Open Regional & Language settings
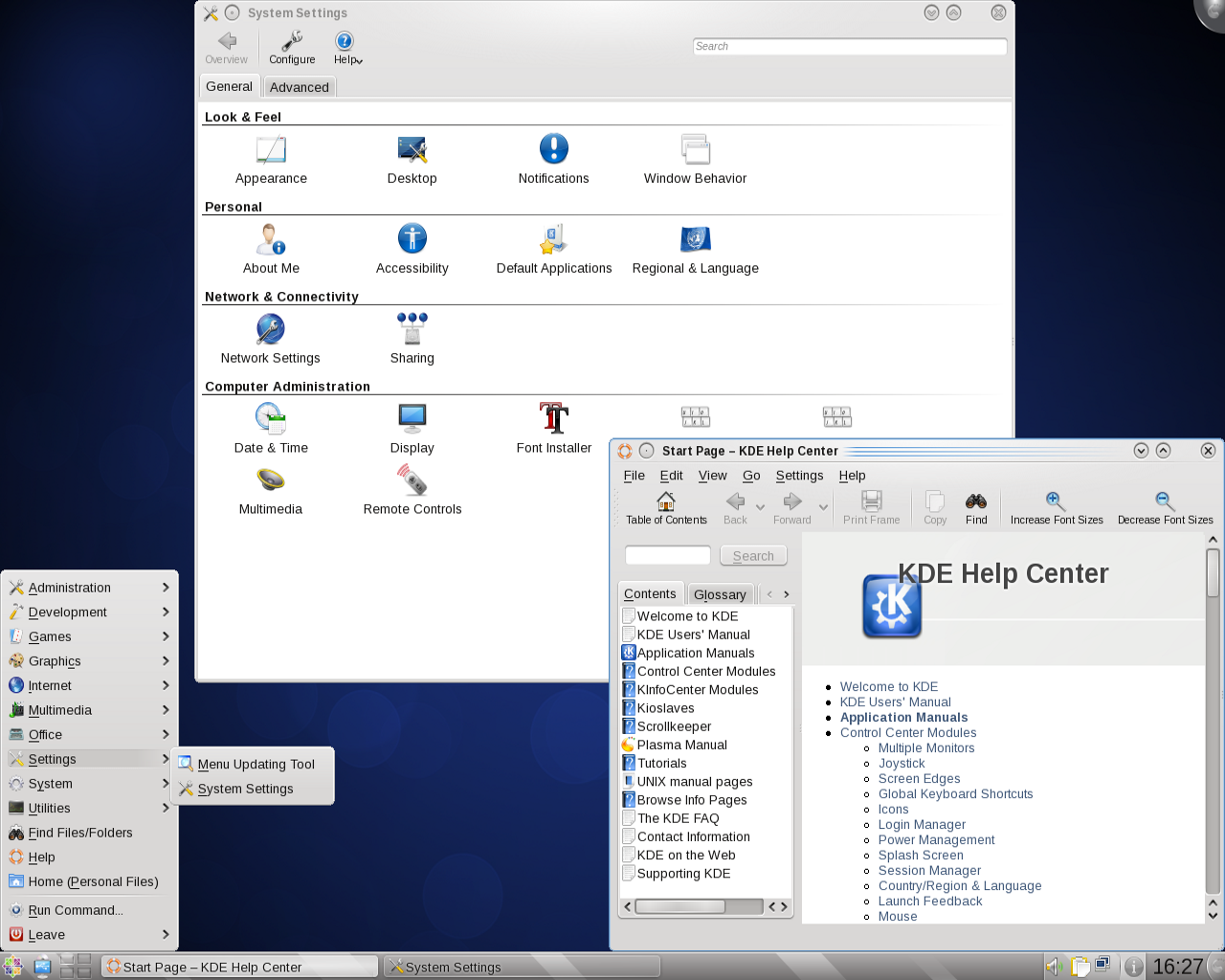The width and height of the screenshot is (1225, 980). point(695,250)
